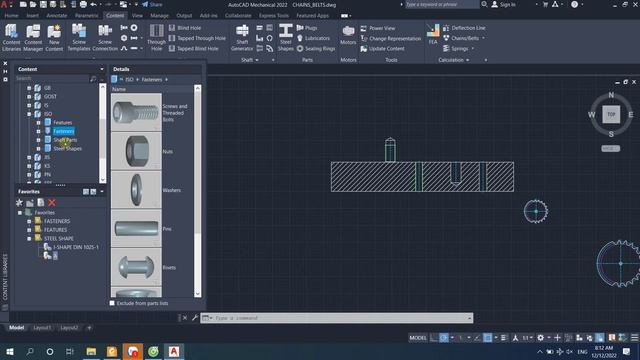
Task: Insert Sealing Rings part
Action: [x=316, y=49]
